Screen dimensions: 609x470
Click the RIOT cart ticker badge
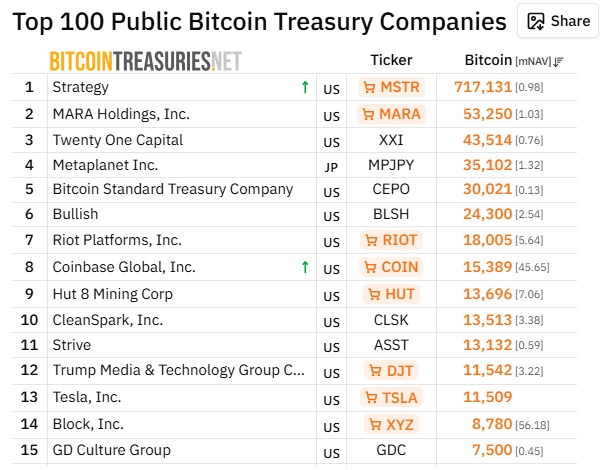tap(391, 240)
